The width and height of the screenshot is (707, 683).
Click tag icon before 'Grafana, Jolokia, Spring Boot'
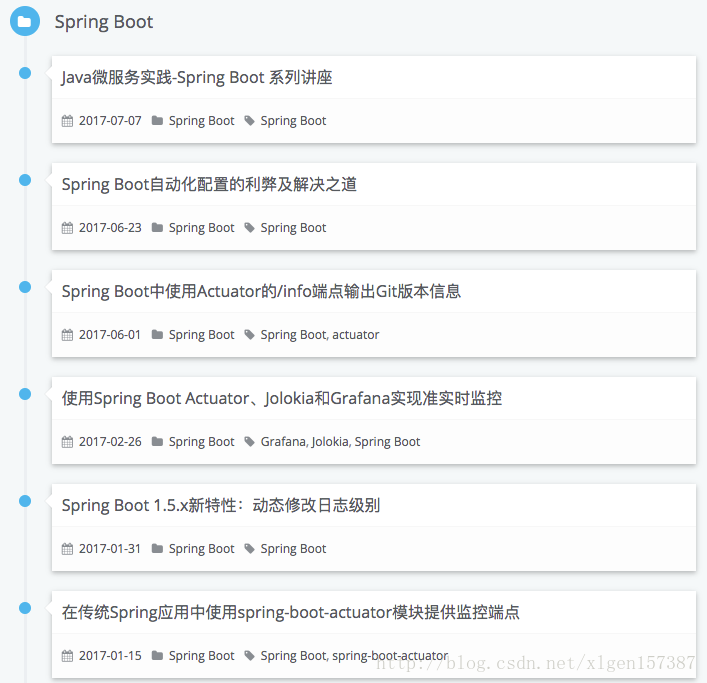[x=249, y=441]
